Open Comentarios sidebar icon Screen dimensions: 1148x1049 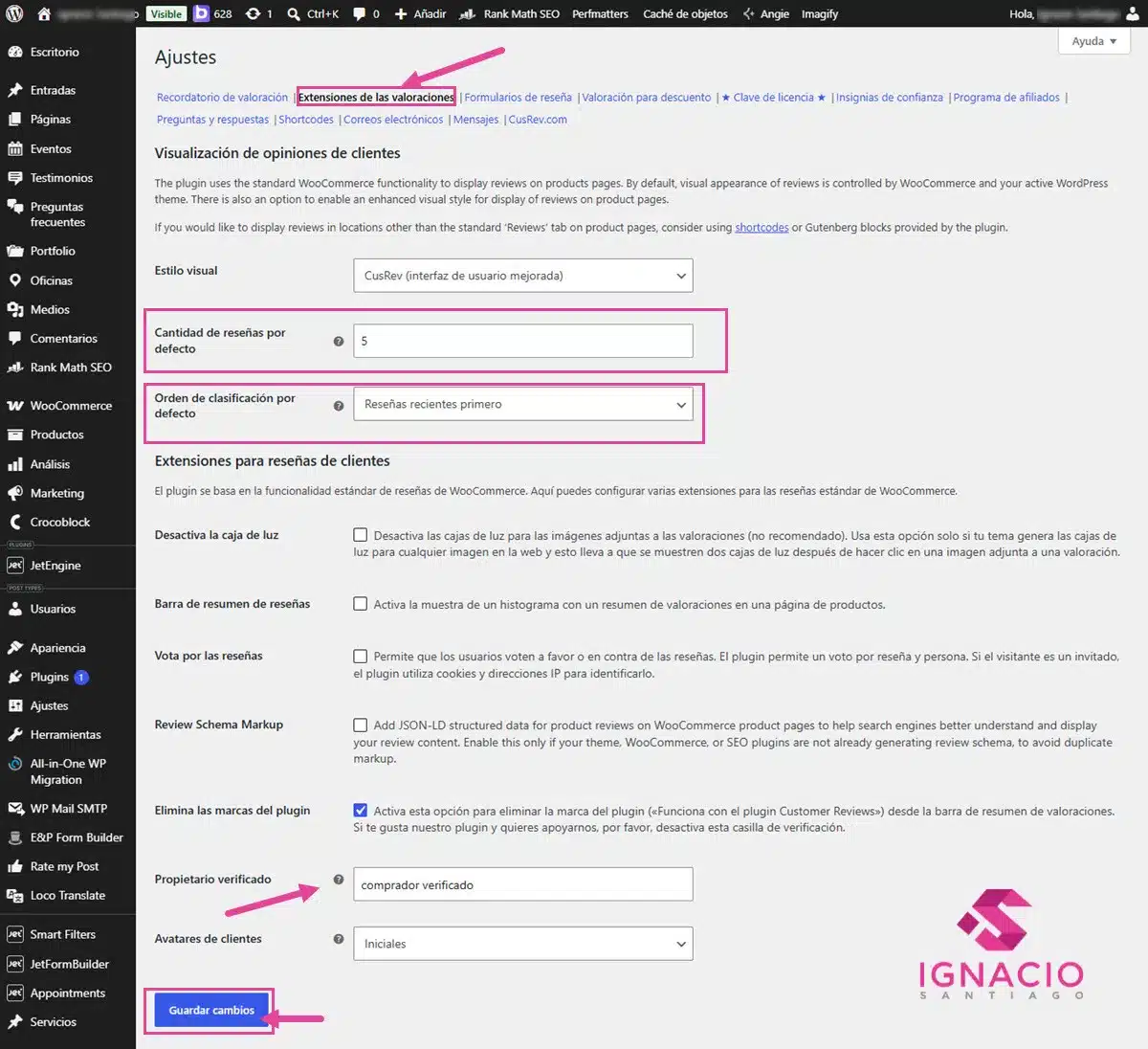[15, 338]
